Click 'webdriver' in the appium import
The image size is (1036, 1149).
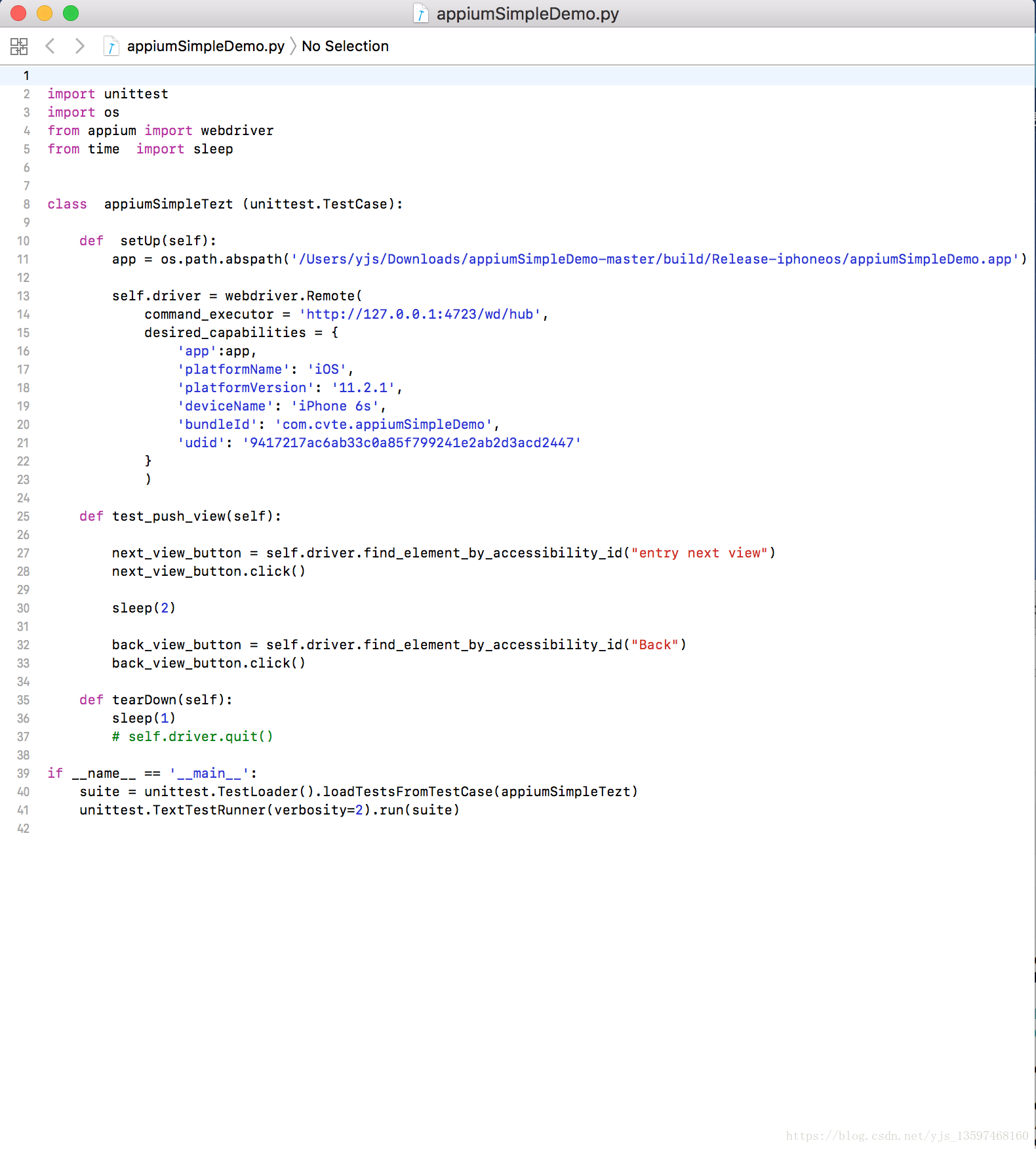click(237, 131)
